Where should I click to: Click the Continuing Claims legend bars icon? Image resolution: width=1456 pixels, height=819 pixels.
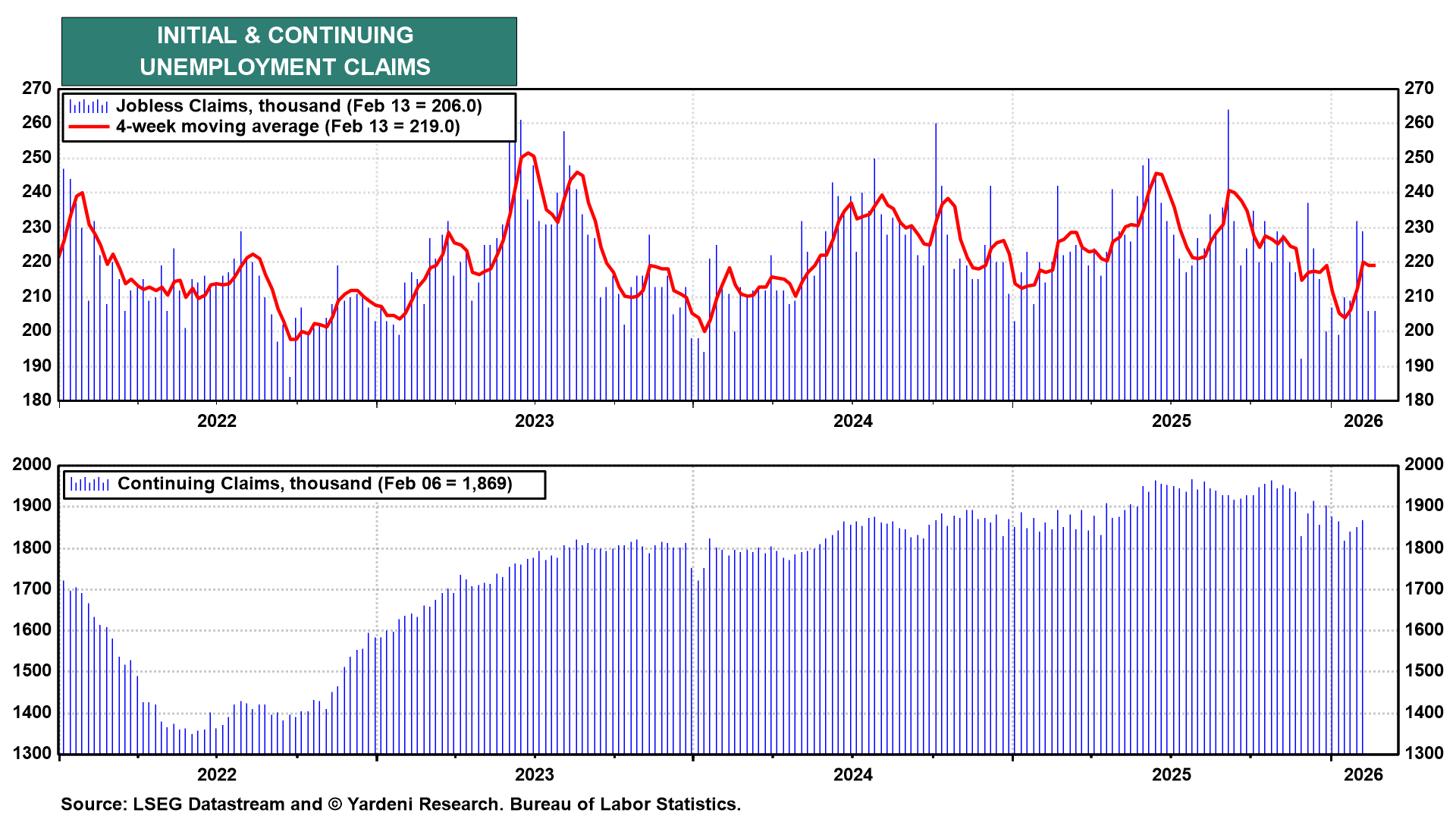click(89, 484)
